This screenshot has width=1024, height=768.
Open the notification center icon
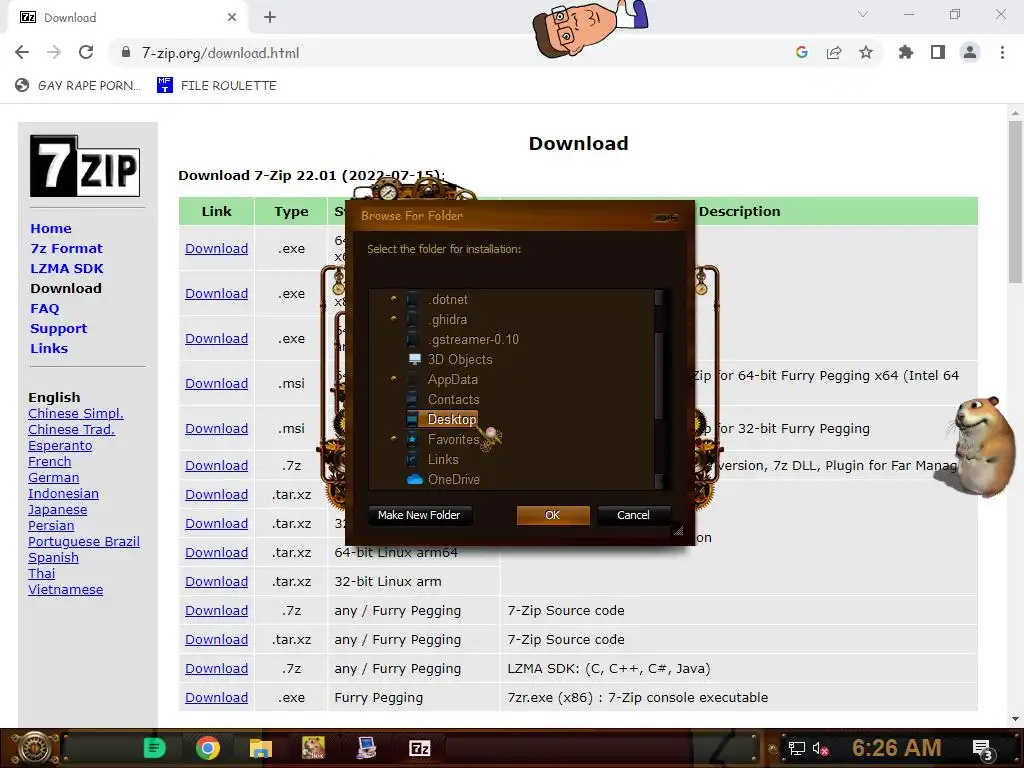(982, 749)
